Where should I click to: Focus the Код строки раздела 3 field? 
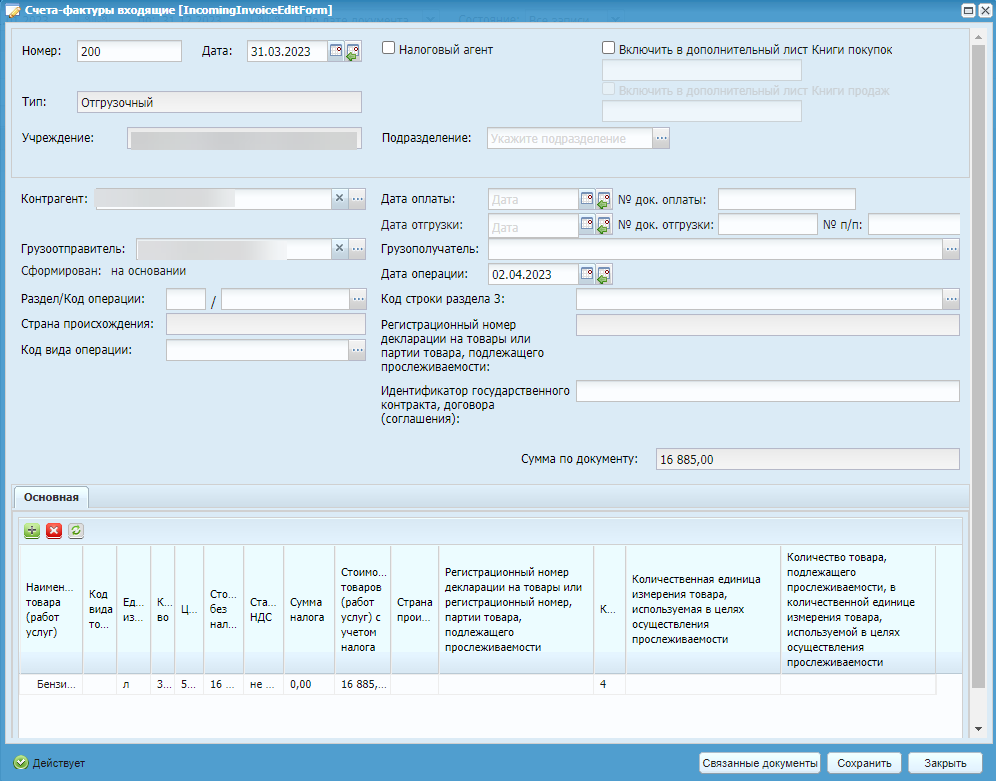tap(759, 299)
